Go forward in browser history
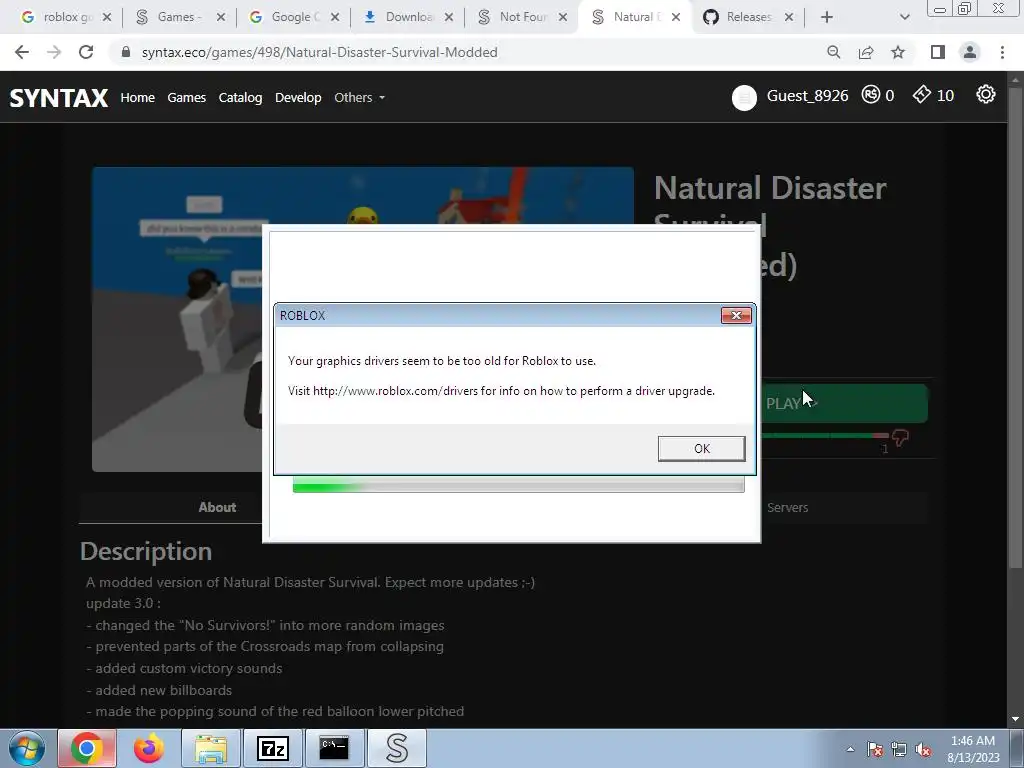 54,52
